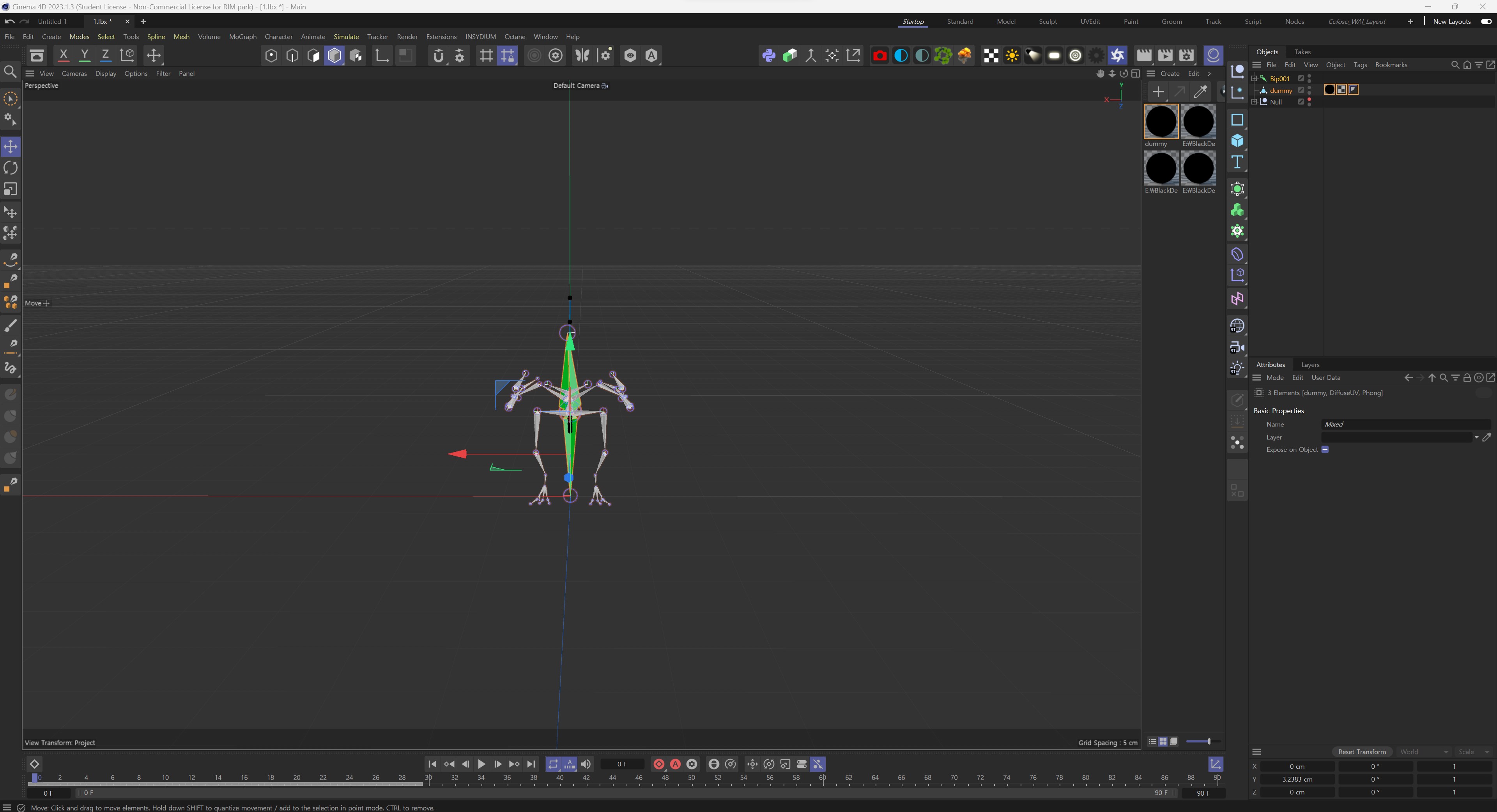1497x812 pixels.
Task: Open the Octane menu
Action: (x=514, y=37)
